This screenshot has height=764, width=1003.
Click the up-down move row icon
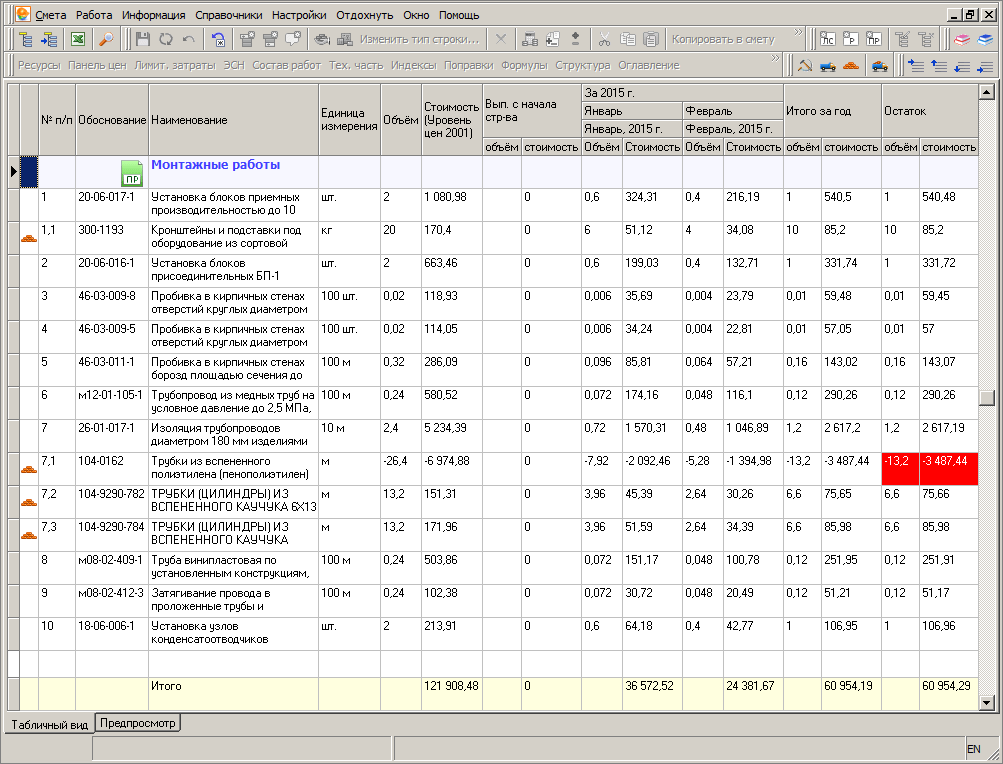576,40
